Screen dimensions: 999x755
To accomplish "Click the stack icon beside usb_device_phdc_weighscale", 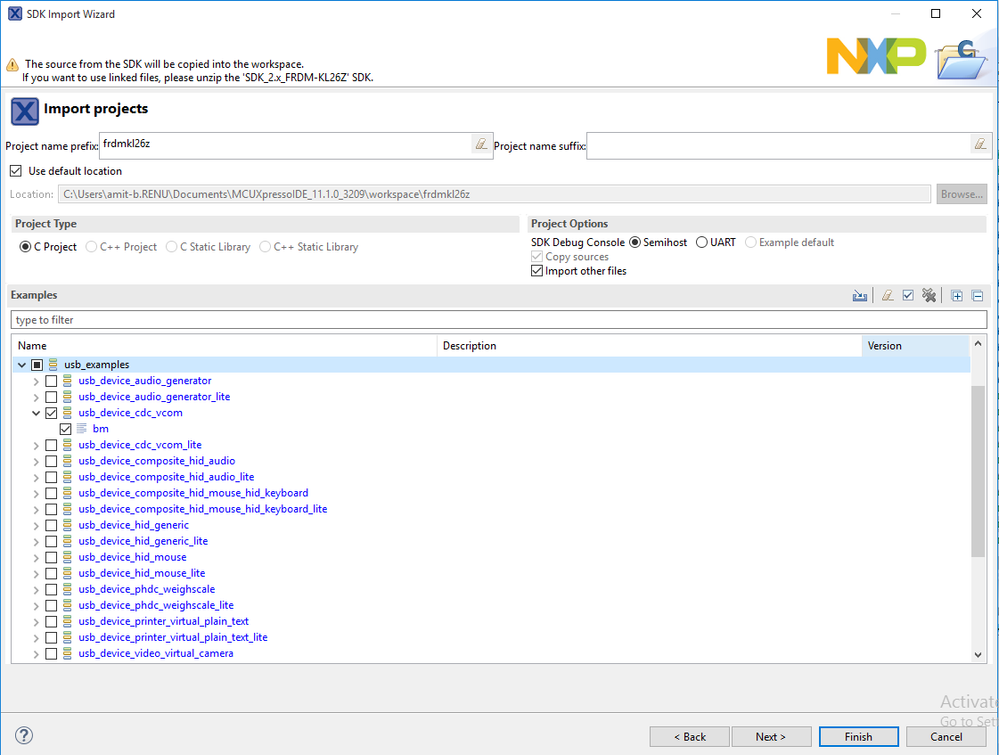I will point(67,589).
